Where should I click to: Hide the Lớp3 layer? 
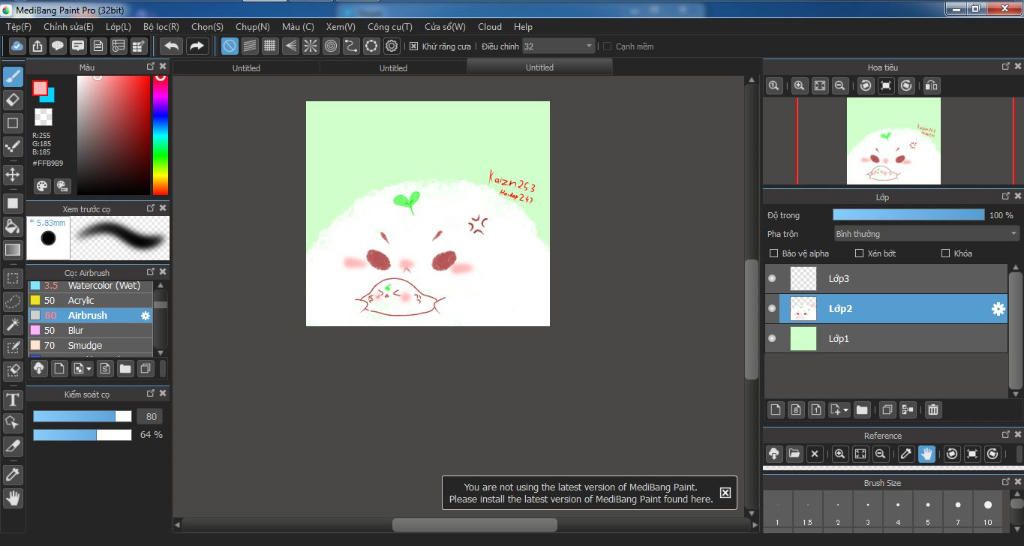pos(773,278)
